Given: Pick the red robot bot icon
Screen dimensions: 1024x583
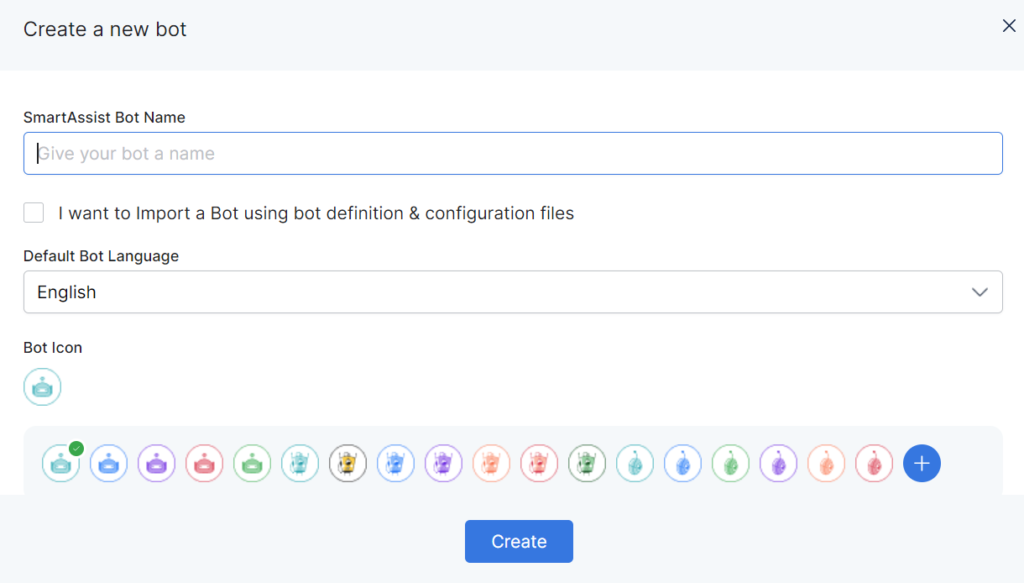Looking at the screenshot, I should (204, 463).
